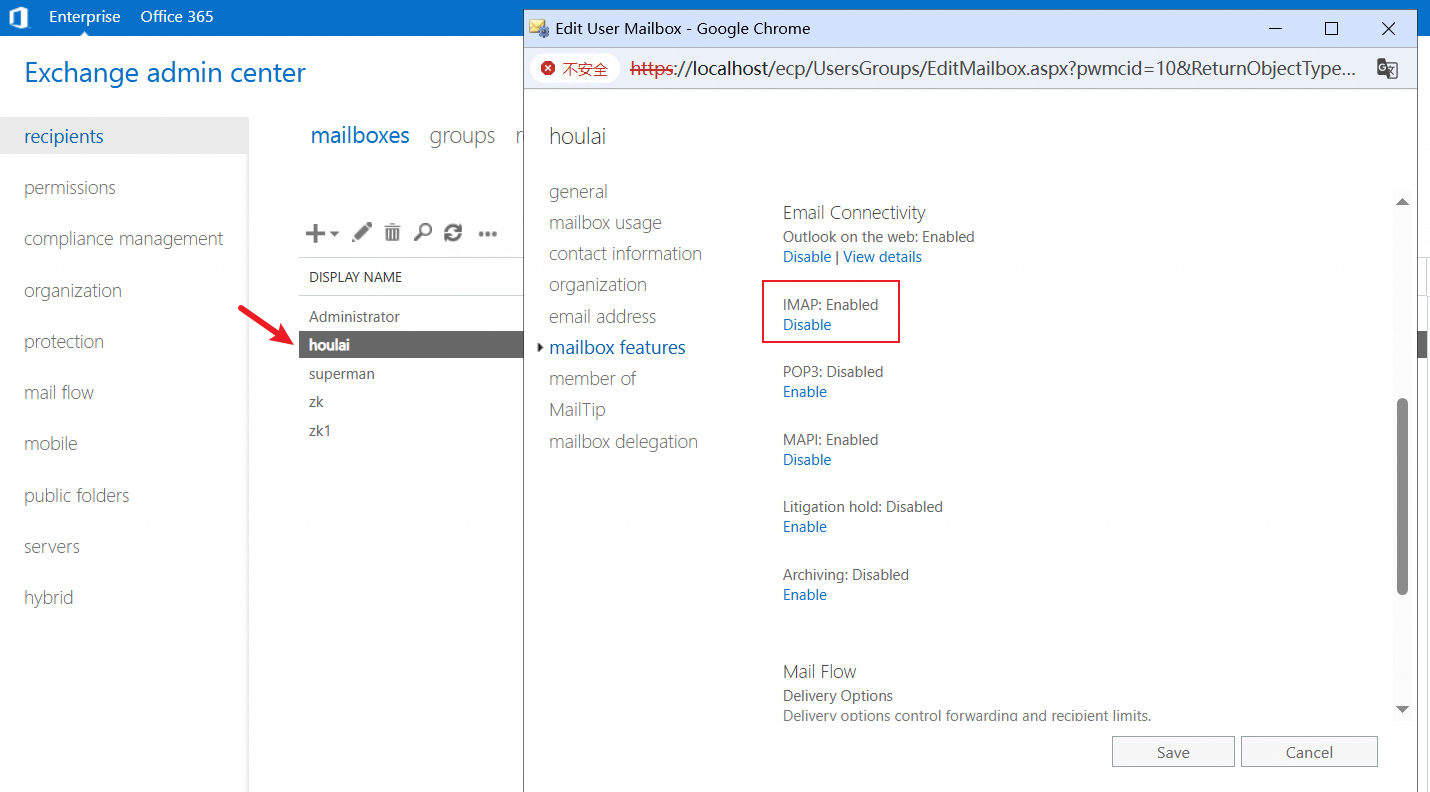Select the groups tab
This screenshot has width=1430, height=792.
[462, 136]
